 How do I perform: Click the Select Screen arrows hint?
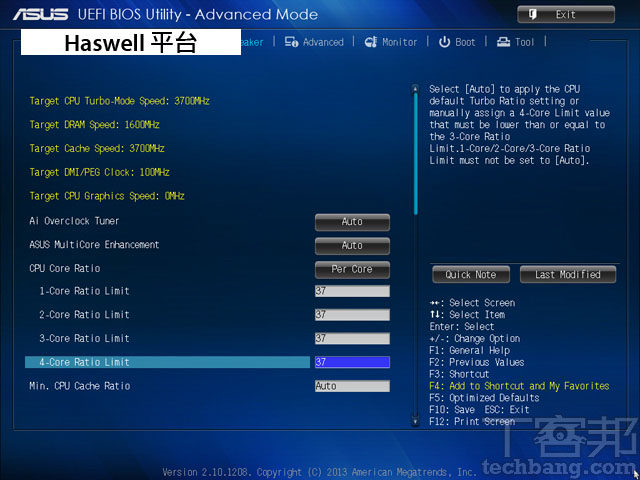472,303
